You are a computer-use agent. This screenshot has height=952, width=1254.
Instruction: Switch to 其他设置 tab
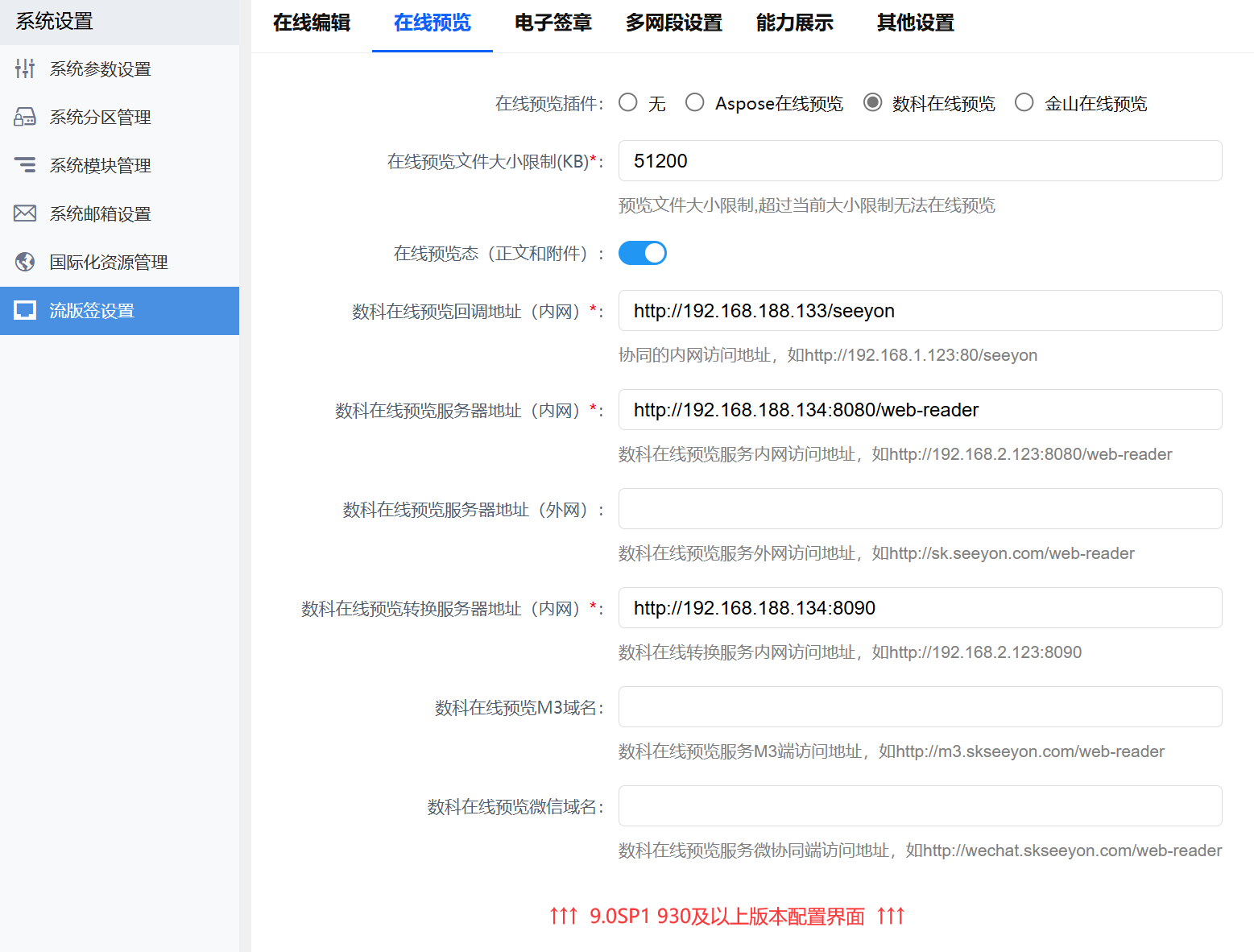[916, 23]
